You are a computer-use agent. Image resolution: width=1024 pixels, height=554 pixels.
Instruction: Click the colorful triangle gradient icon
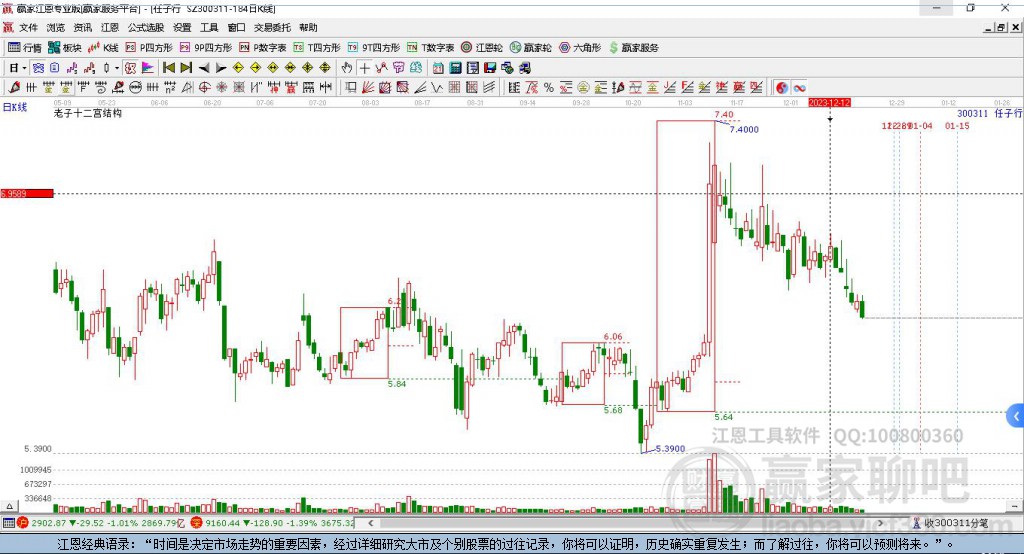(x=148, y=68)
